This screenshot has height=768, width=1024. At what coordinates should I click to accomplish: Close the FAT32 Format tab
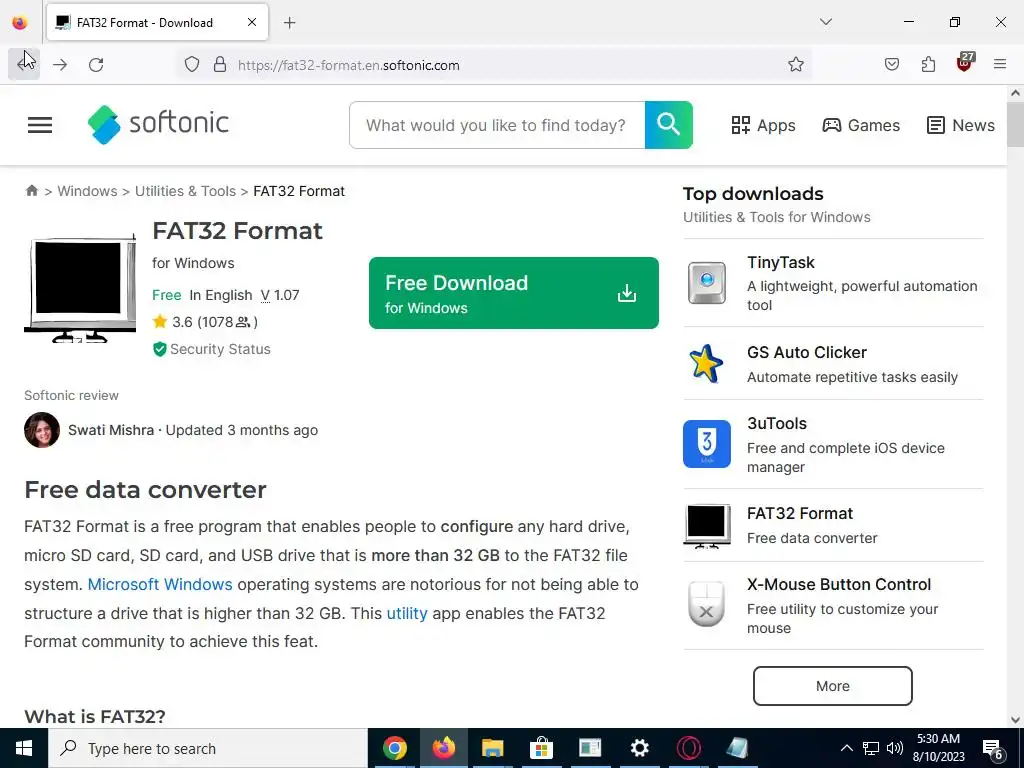coord(252,22)
